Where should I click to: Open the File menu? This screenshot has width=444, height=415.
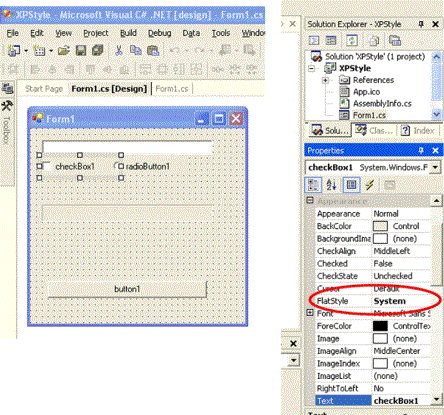(13, 33)
